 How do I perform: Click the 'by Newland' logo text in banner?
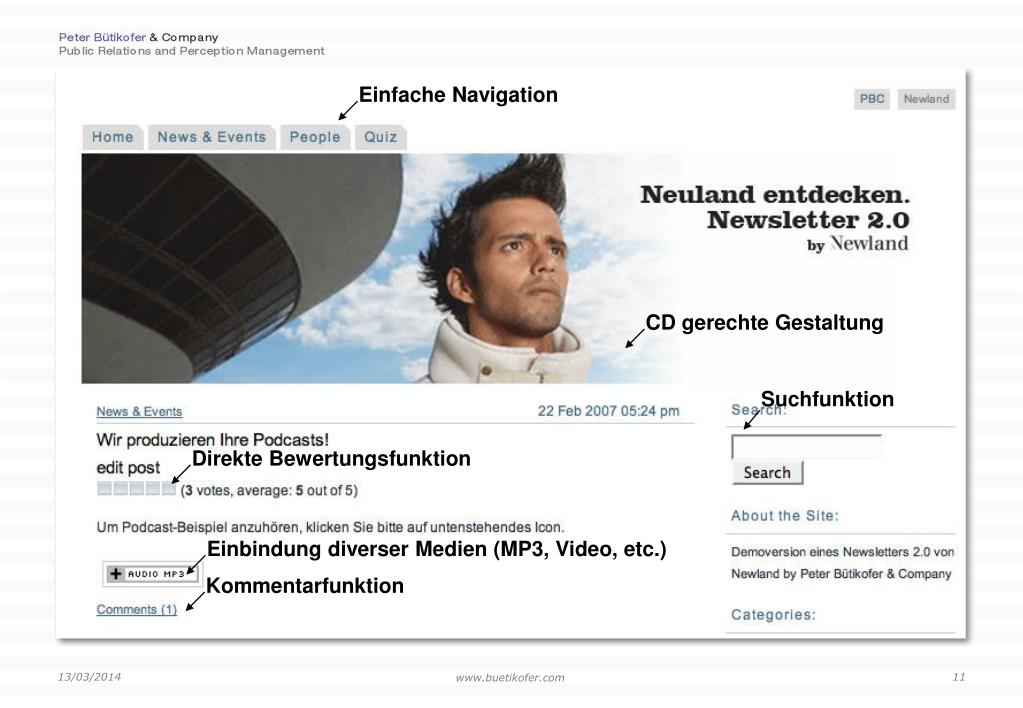857,244
